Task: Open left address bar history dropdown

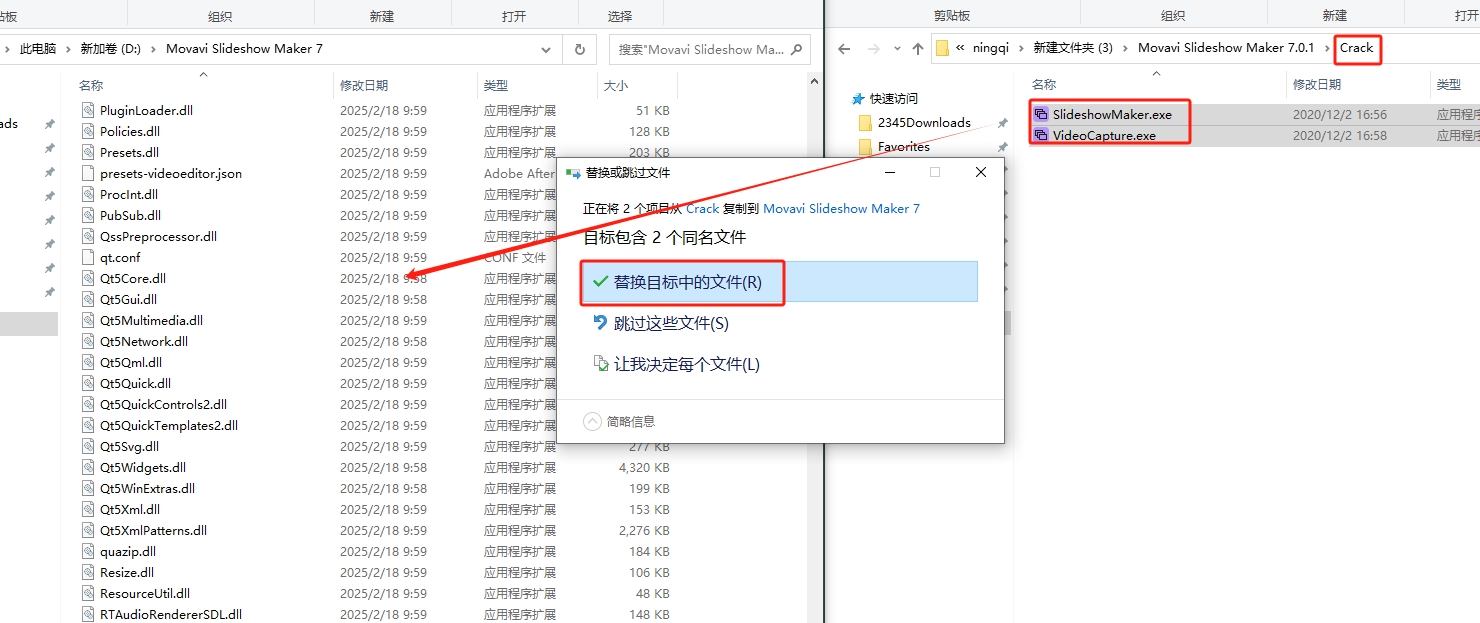Action: (546, 49)
